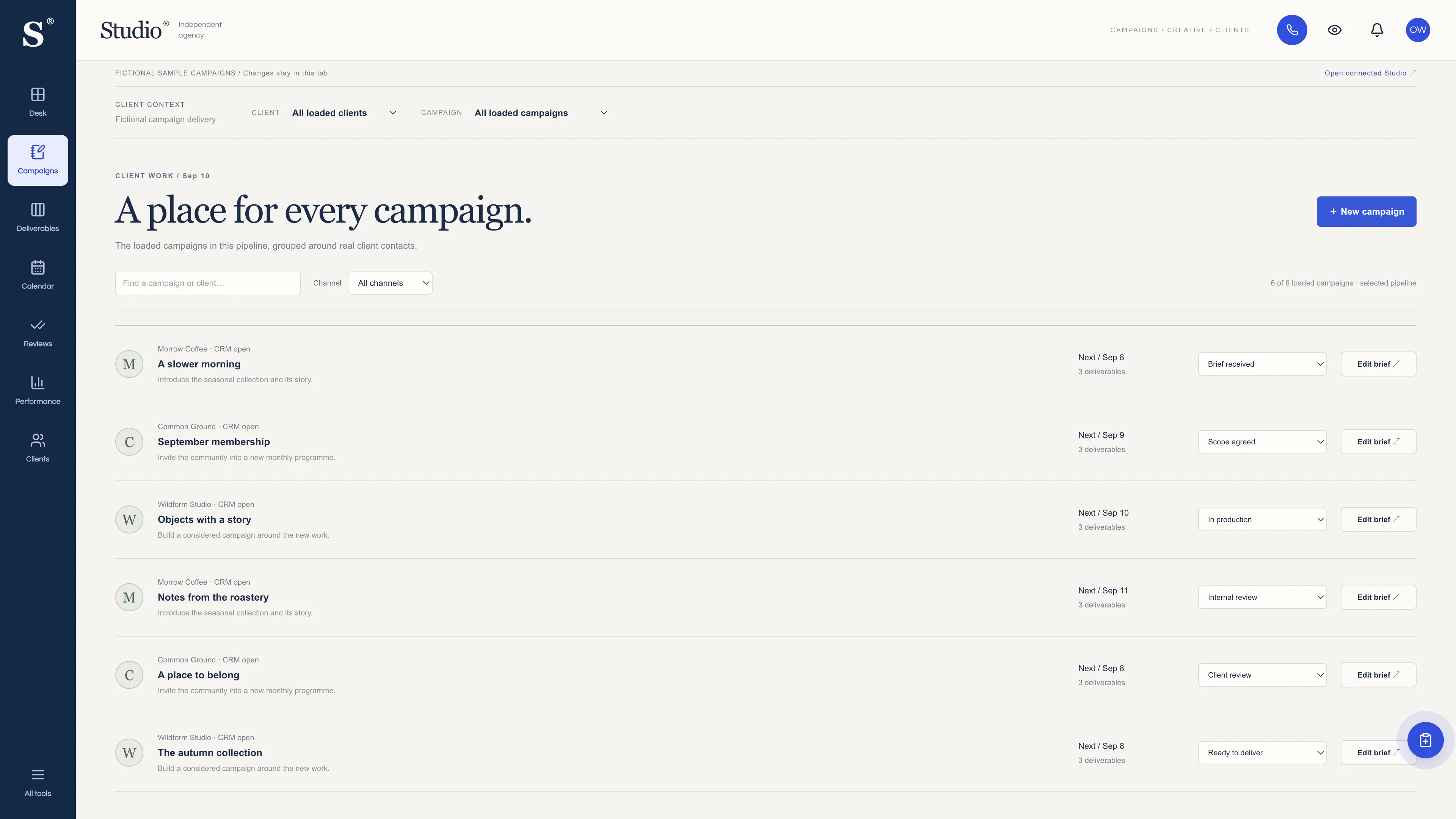
Task: Click the M avatar for Notes from the roastery
Action: pos(129,598)
